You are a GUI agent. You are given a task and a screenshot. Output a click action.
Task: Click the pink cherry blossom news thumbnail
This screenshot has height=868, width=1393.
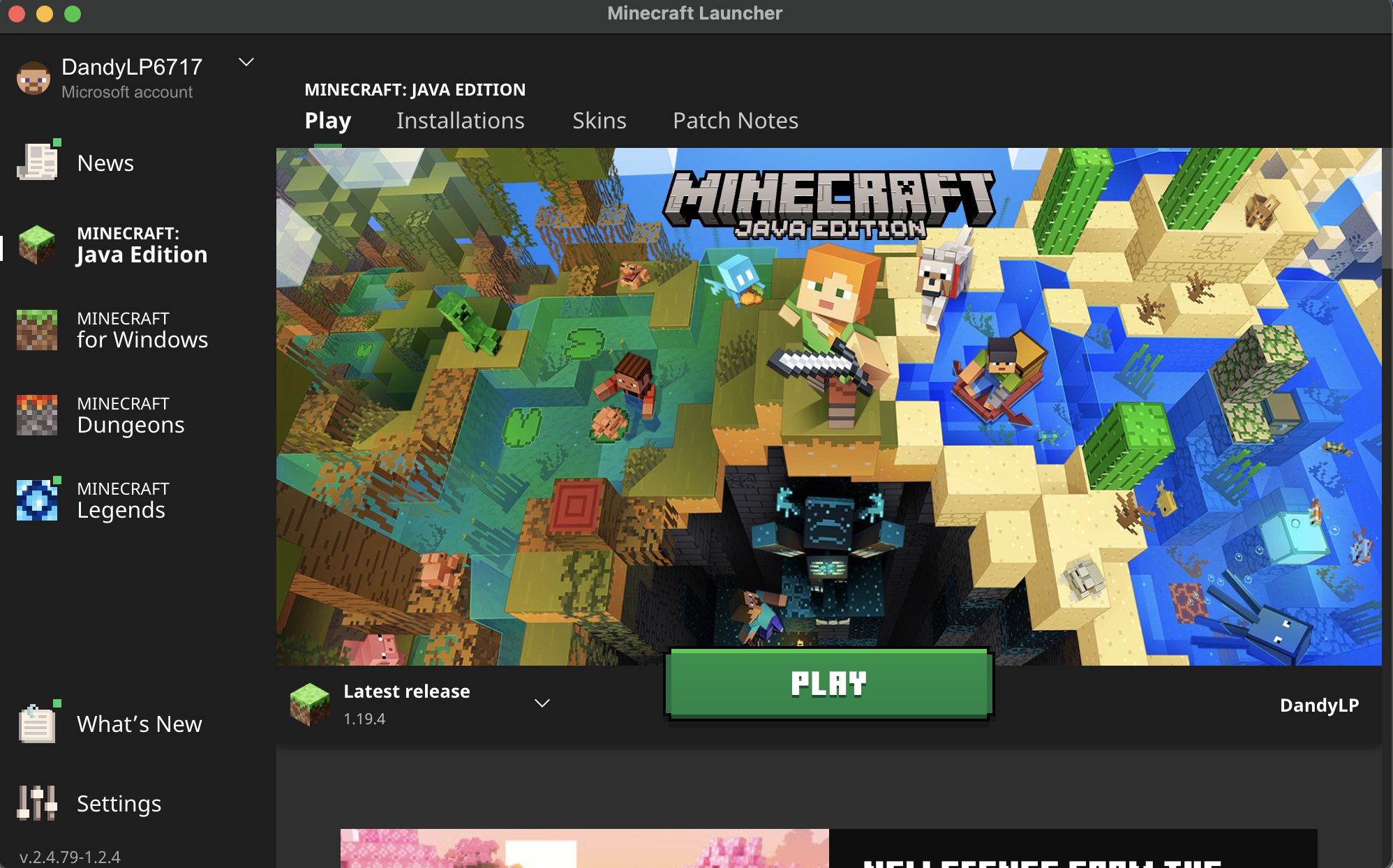coord(584,848)
